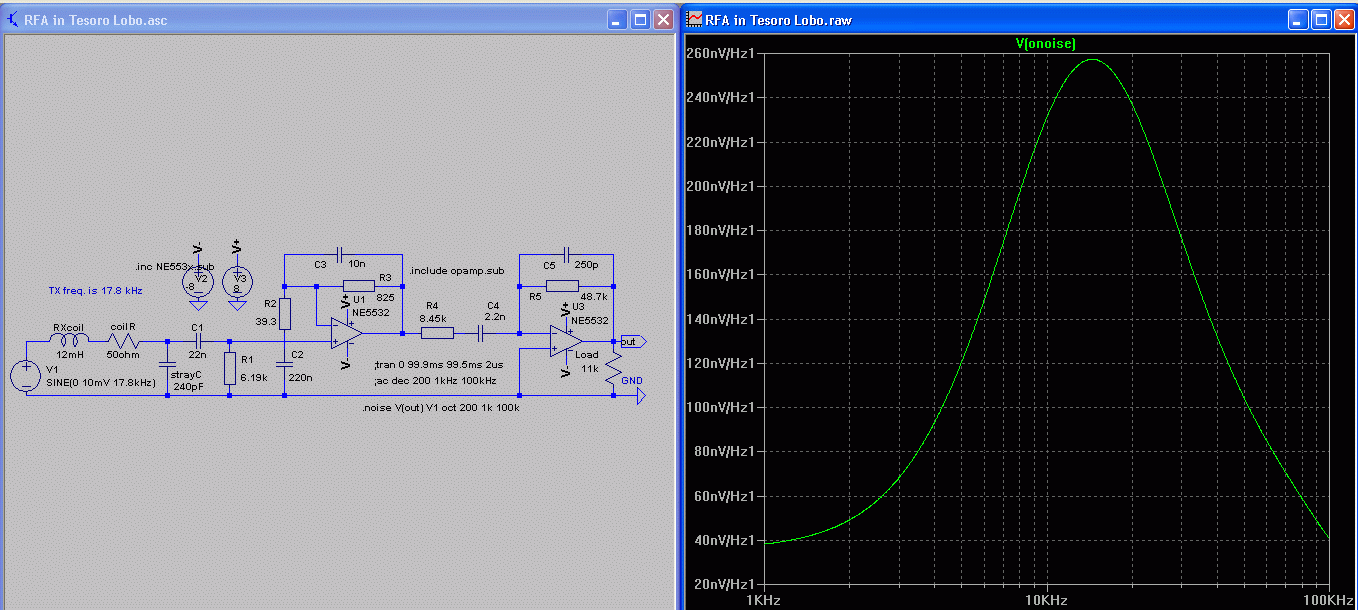Minimize the .raw plot window
The height and width of the screenshot is (610, 1358).
click(1298, 19)
